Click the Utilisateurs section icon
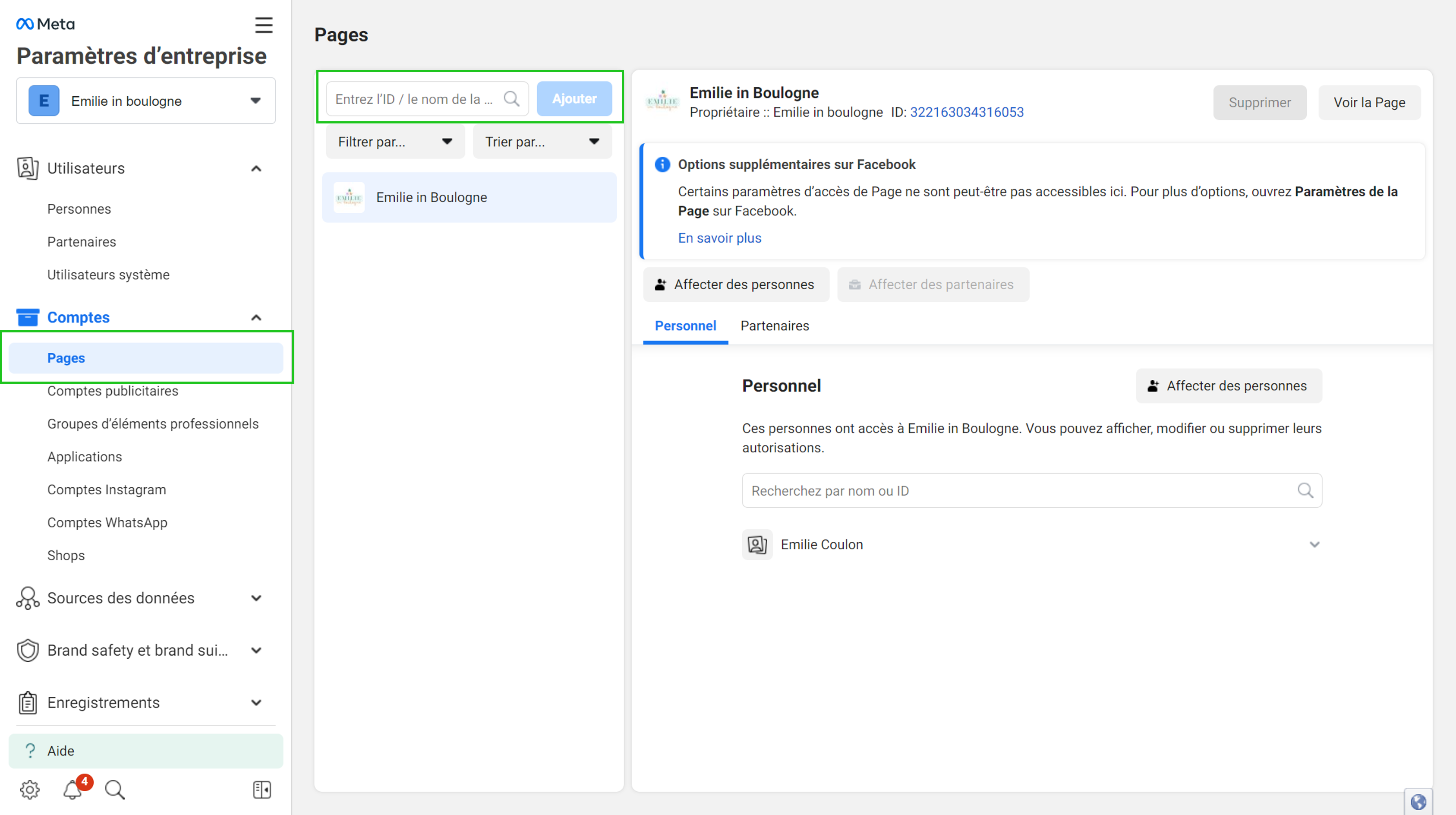This screenshot has height=815, width=1456. [28, 168]
